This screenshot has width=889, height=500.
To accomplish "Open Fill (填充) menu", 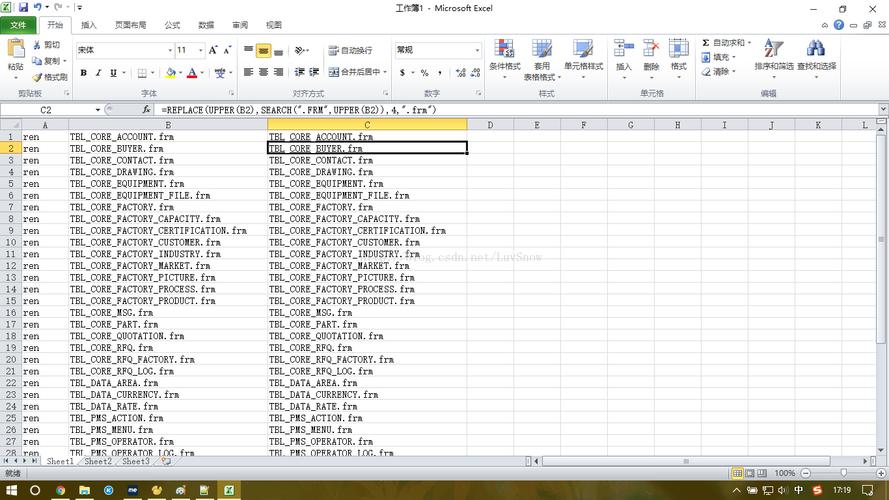I will point(718,57).
